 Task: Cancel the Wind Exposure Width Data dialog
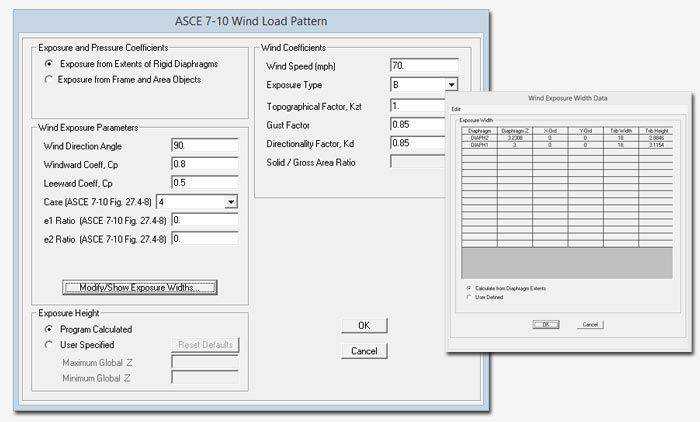[x=590, y=325]
